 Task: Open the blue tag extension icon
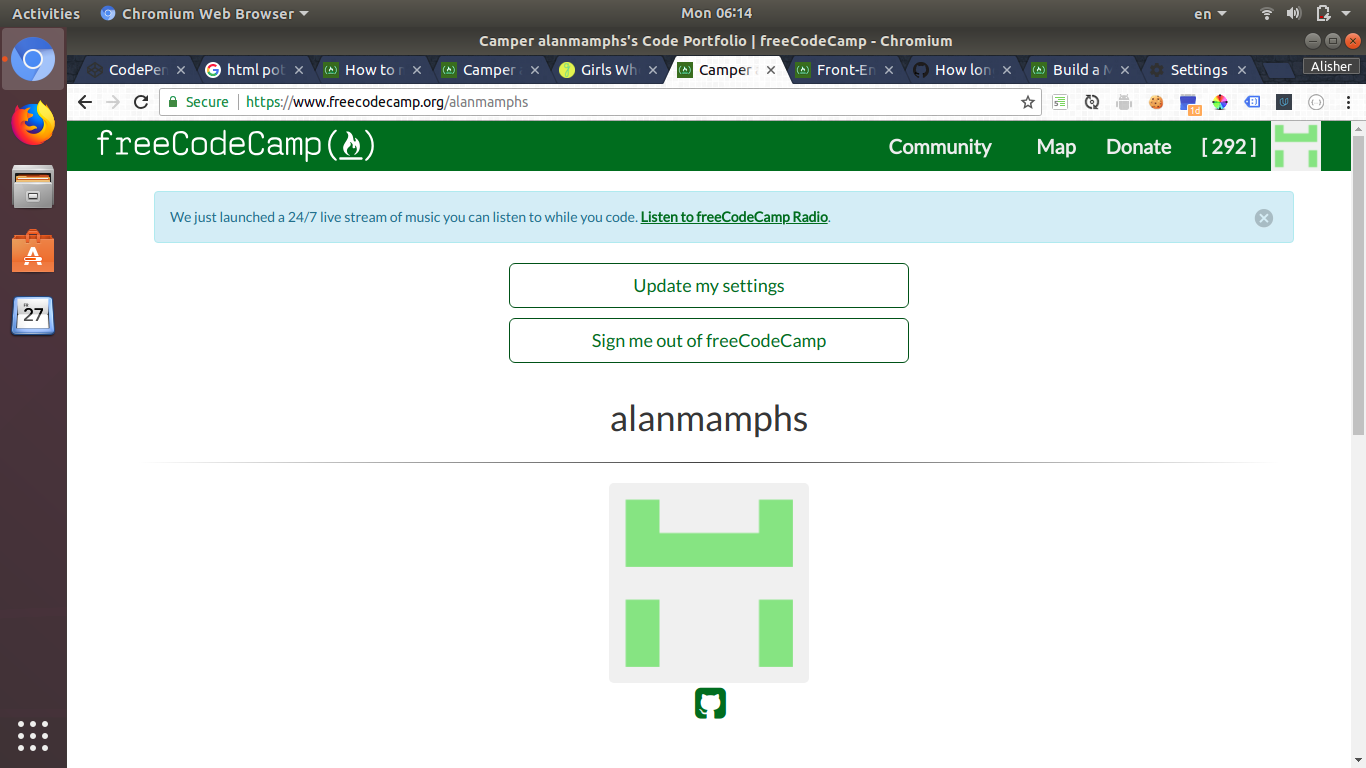click(x=1251, y=101)
